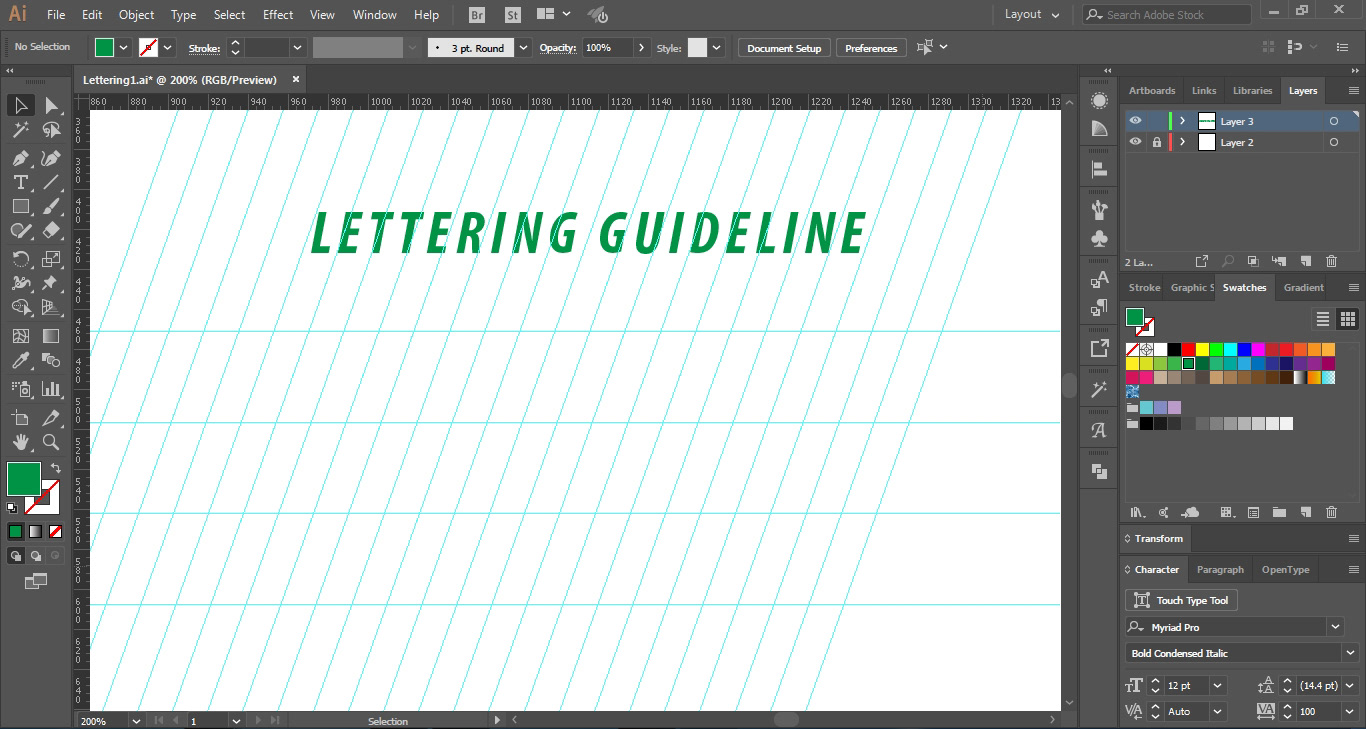Select the Hand tool
This screenshot has width=1366, height=729.
click(x=20, y=442)
